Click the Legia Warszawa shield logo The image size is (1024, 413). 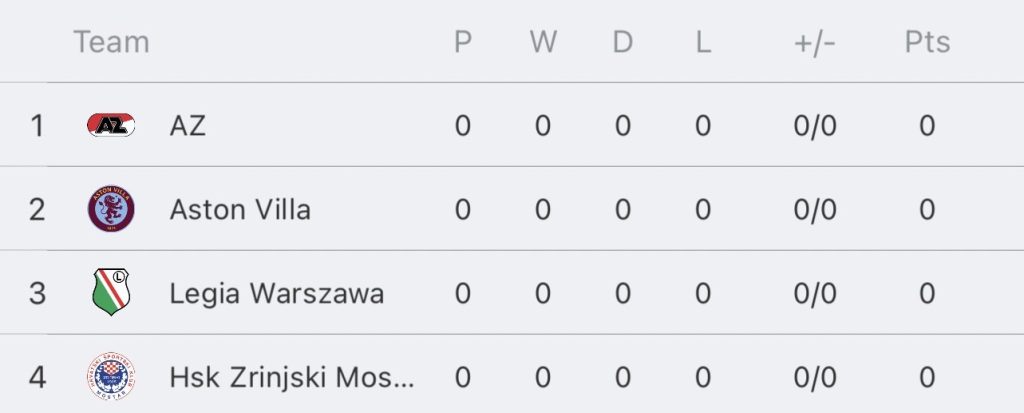pyautogui.click(x=111, y=293)
